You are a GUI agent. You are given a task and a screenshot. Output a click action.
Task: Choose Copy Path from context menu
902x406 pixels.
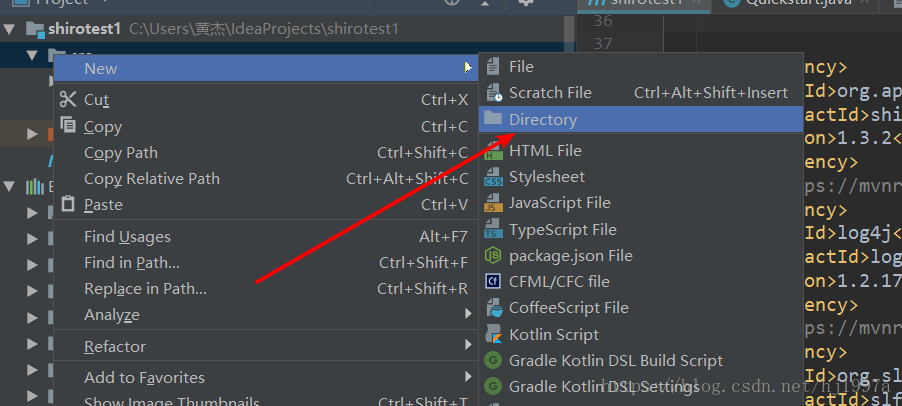266,153
